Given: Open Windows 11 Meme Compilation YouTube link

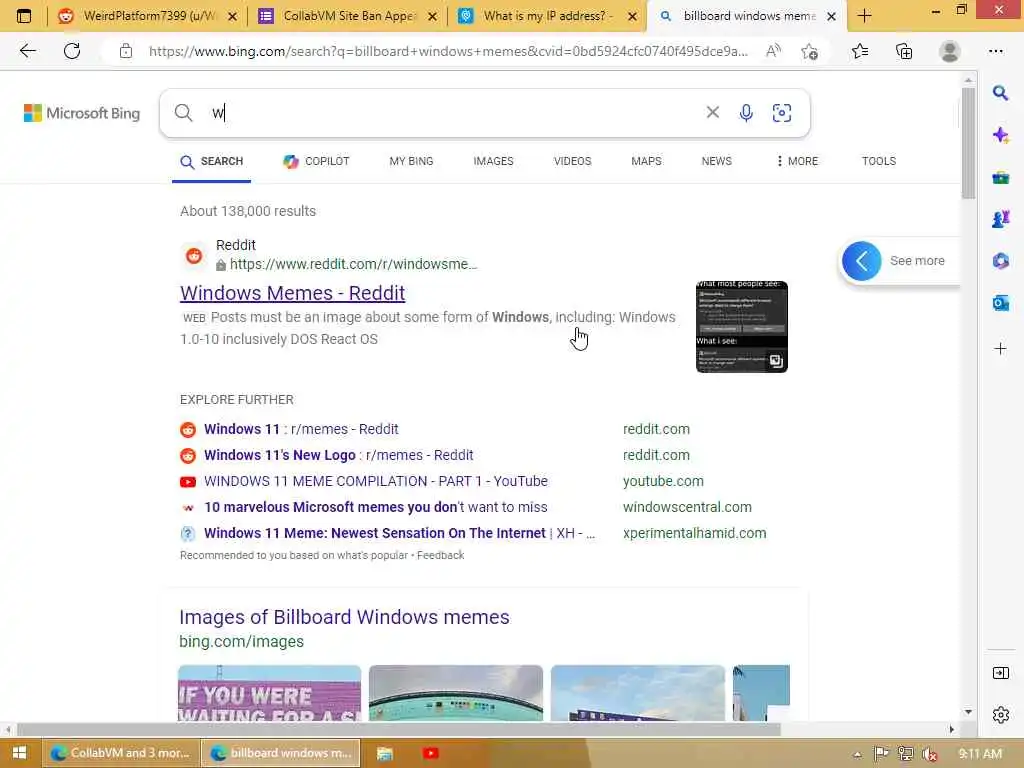Looking at the screenshot, I should tap(376, 481).
